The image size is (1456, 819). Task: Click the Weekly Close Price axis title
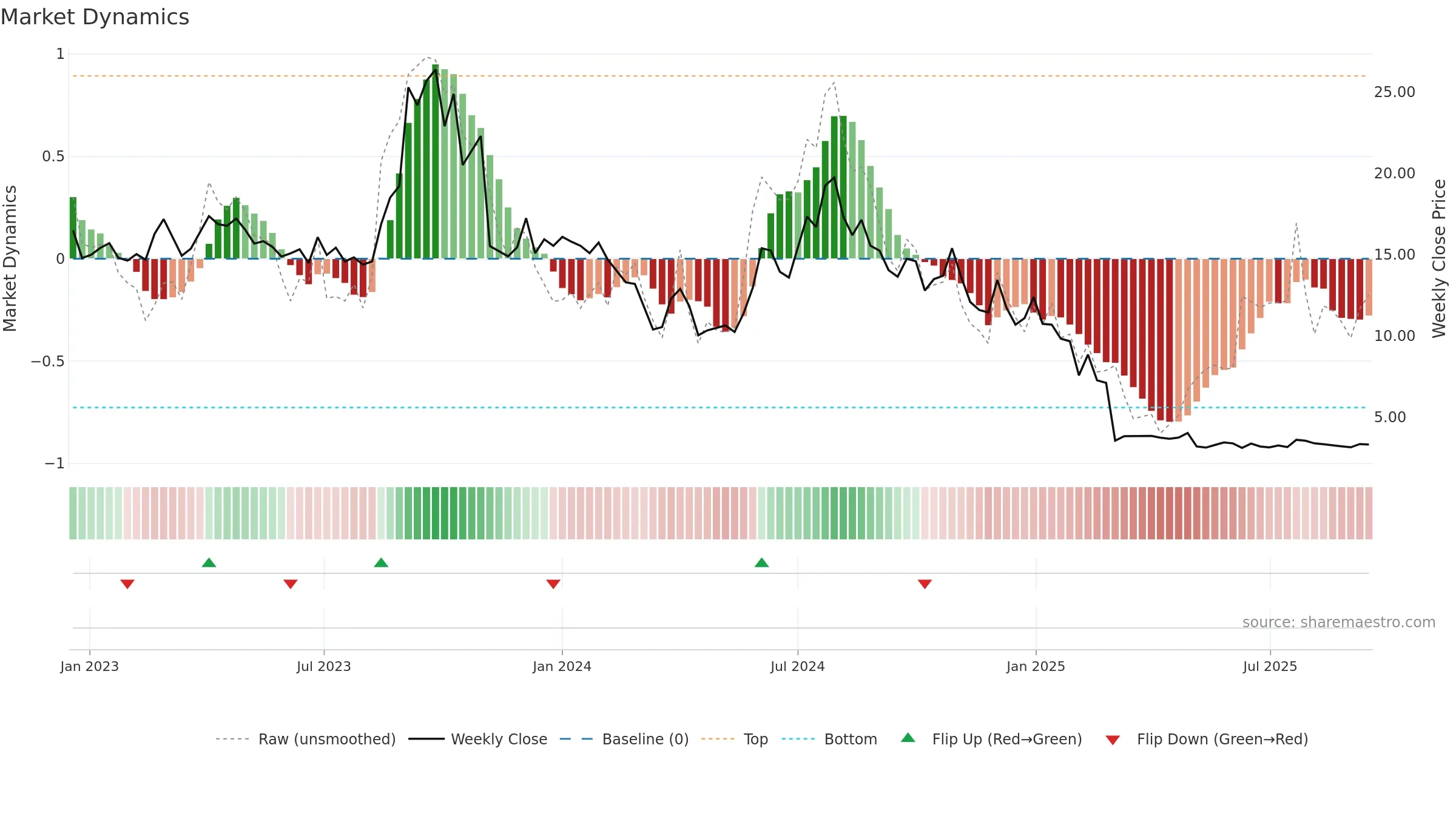point(1439,258)
